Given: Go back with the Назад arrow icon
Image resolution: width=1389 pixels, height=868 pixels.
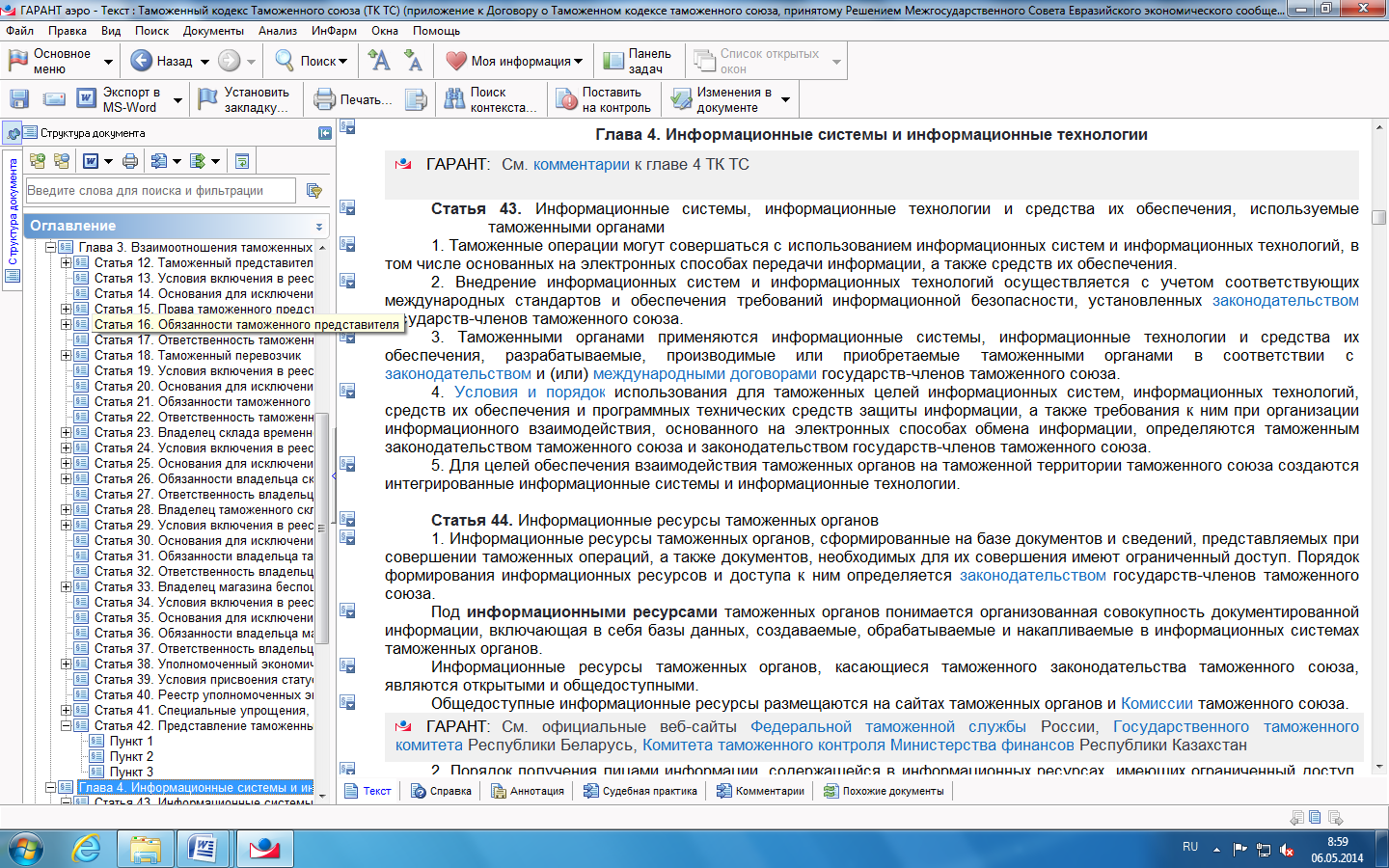Looking at the screenshot, I should (x=141, y=61).
